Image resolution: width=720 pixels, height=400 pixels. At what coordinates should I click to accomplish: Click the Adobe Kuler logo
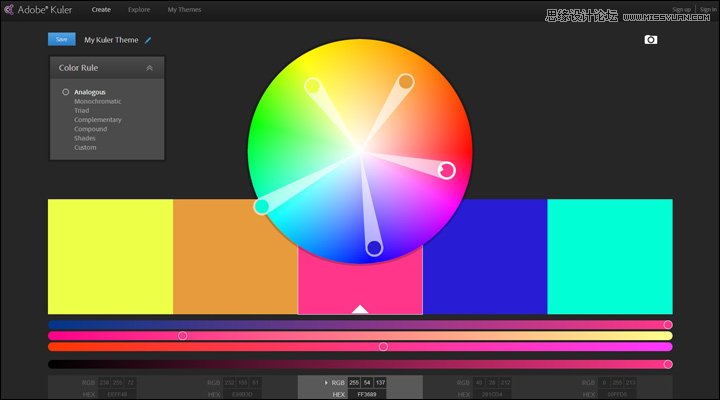(x=38, y=10)
